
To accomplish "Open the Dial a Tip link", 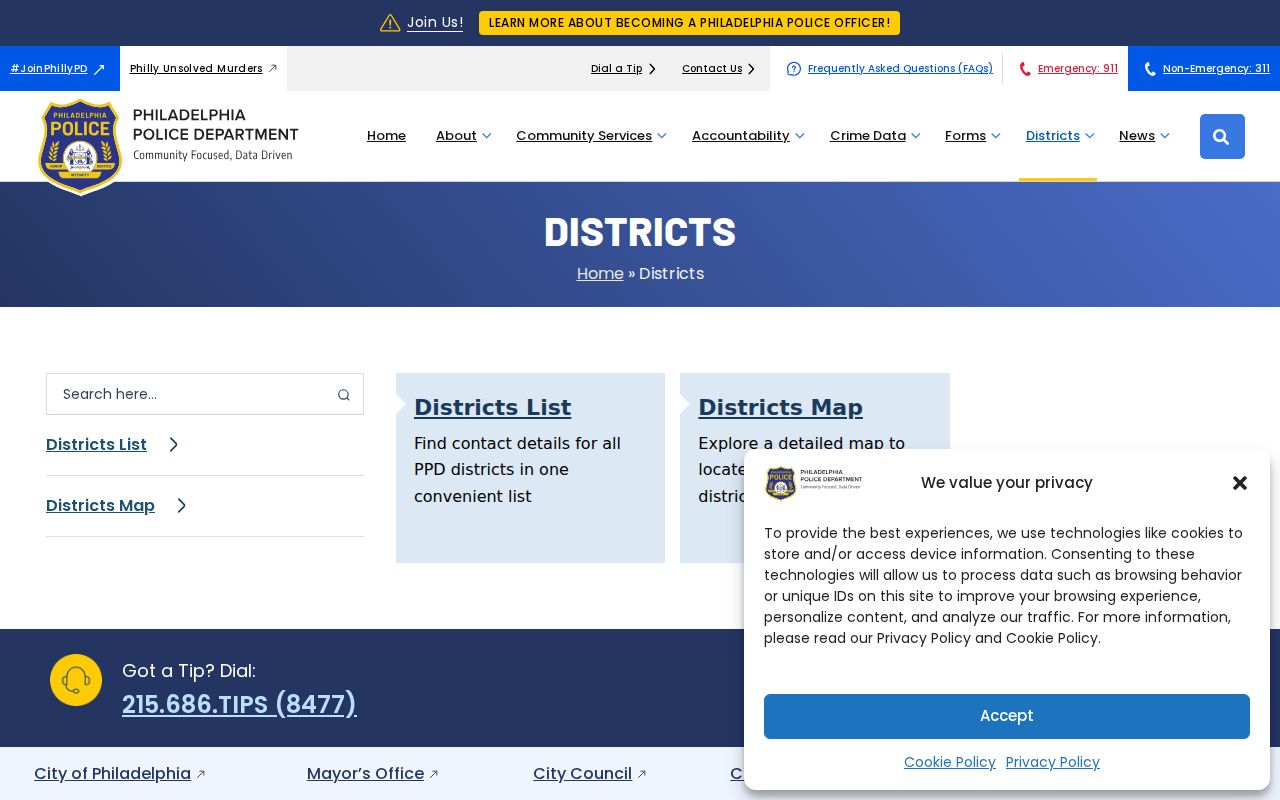I will coord(616,69).
